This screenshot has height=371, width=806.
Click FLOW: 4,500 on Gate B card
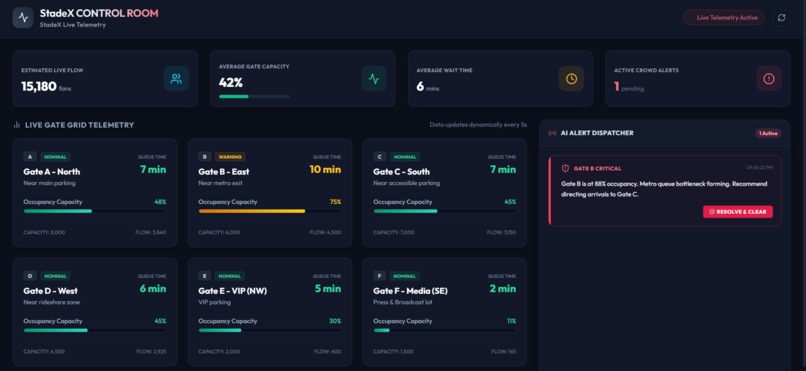[x=325, y=232]
